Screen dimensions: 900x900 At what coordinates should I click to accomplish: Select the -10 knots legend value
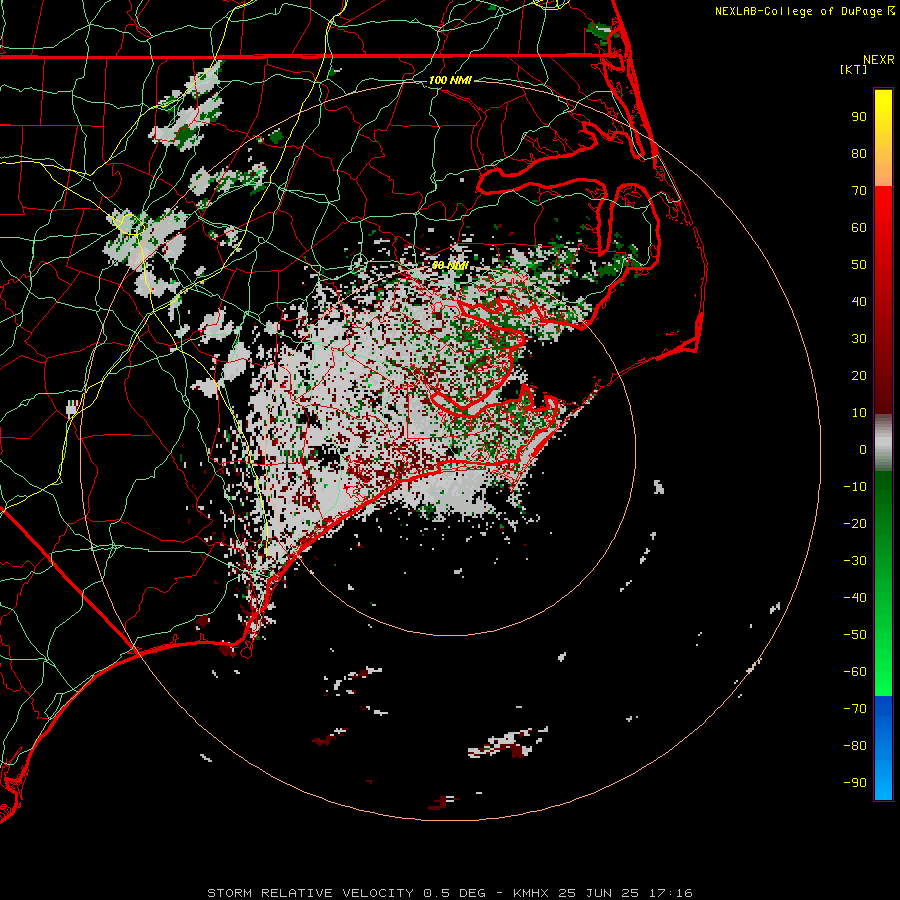[x=855, y=487]
